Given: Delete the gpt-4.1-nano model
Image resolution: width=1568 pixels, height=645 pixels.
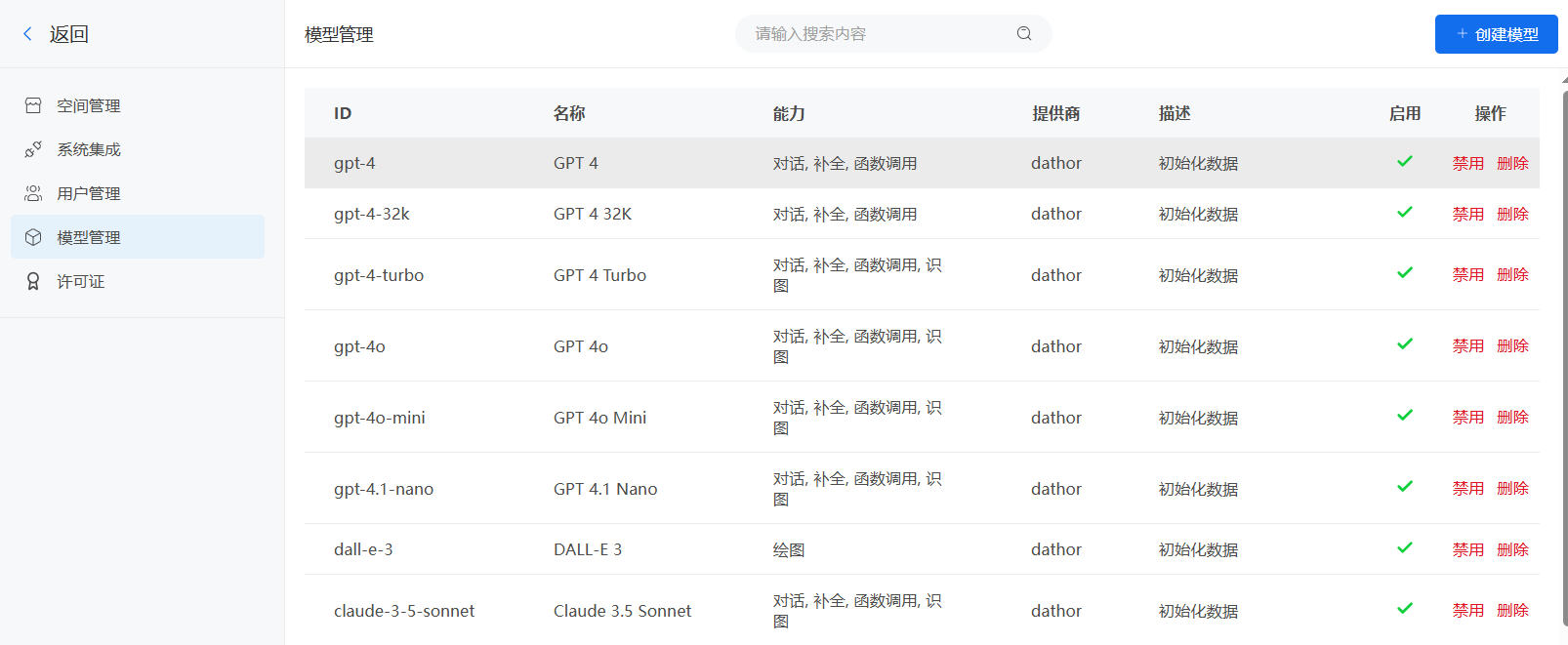Looking at the screenshot, I should (1512, 488).
